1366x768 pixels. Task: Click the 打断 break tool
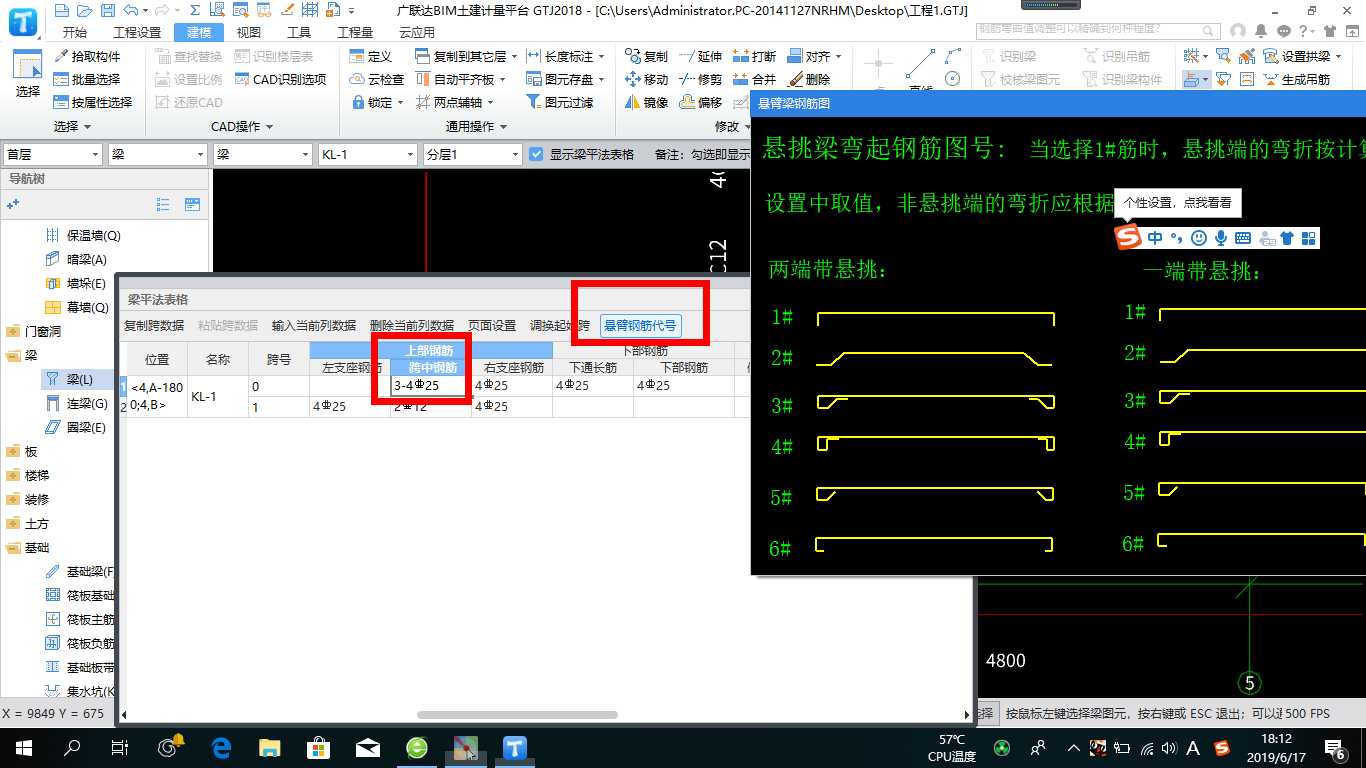click(754, 57)
